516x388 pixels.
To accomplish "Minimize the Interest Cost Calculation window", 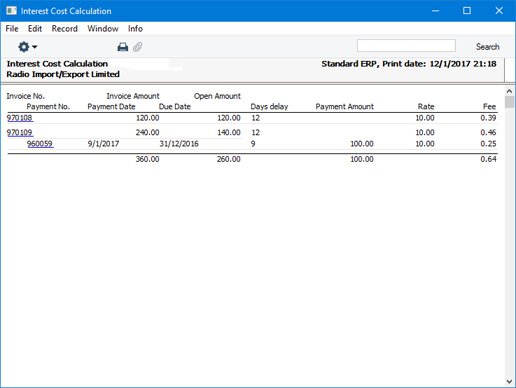I will pyautogui.click(x=435, y=11).
